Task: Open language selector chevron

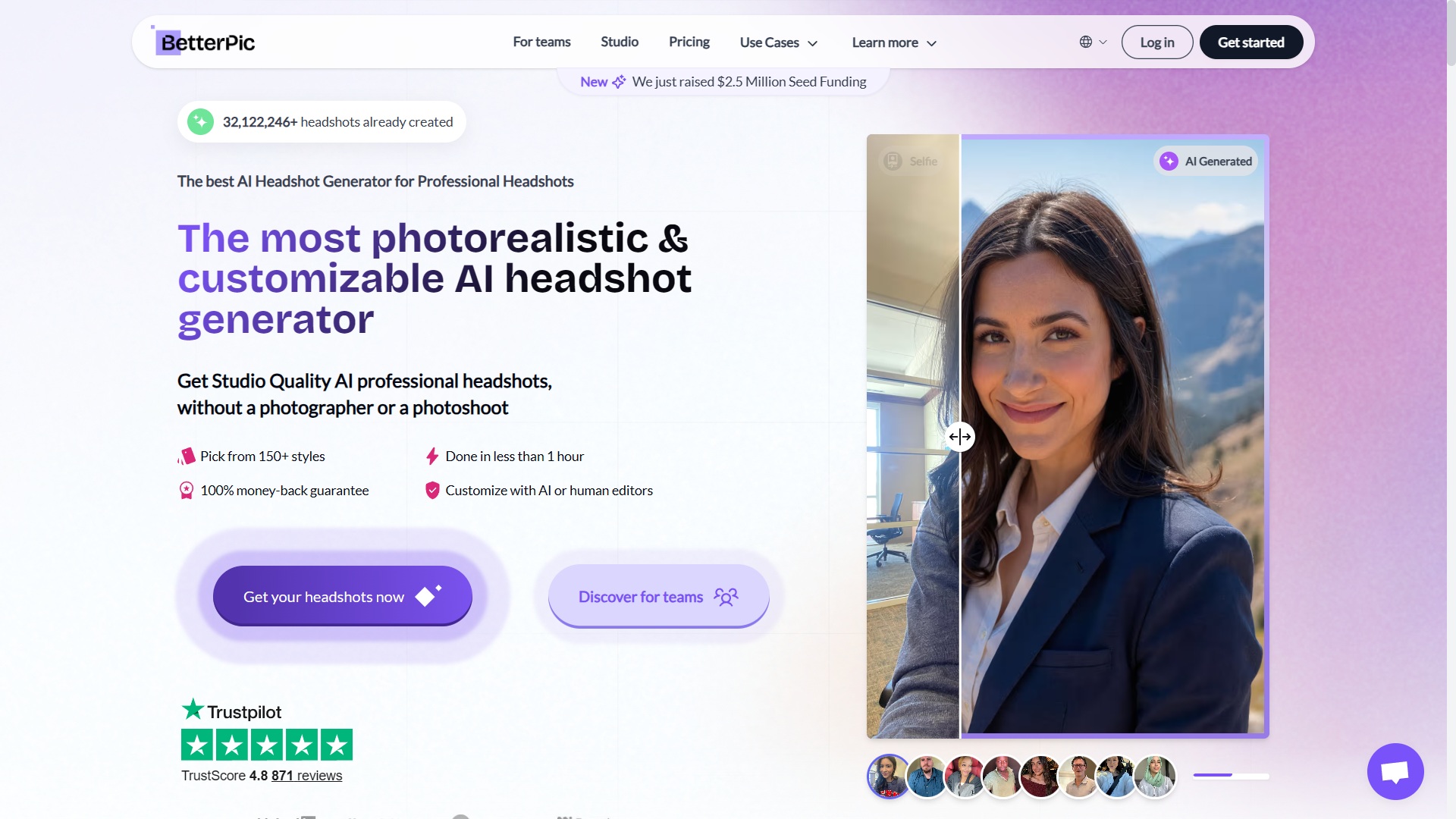Action: click(x=1103, y=42)
